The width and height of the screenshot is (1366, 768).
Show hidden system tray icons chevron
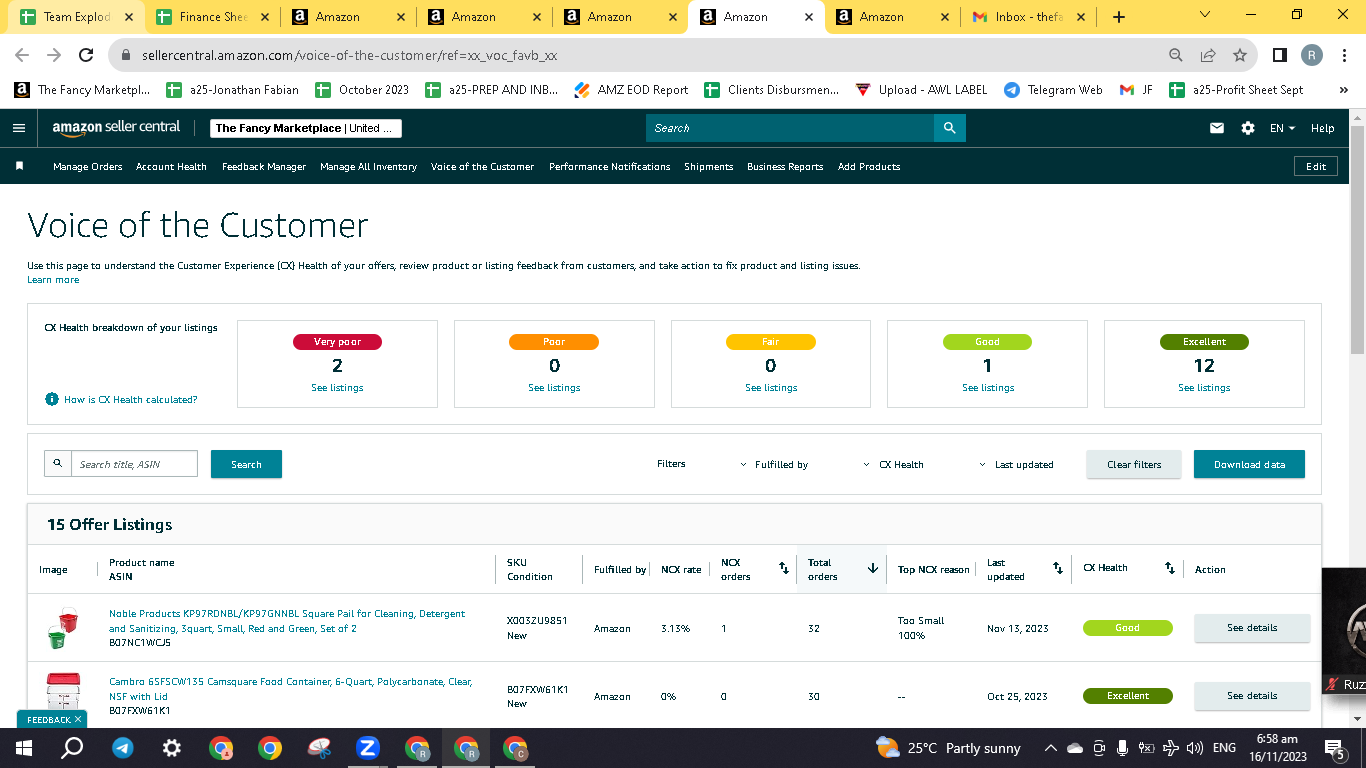[x=1050, y=748]
